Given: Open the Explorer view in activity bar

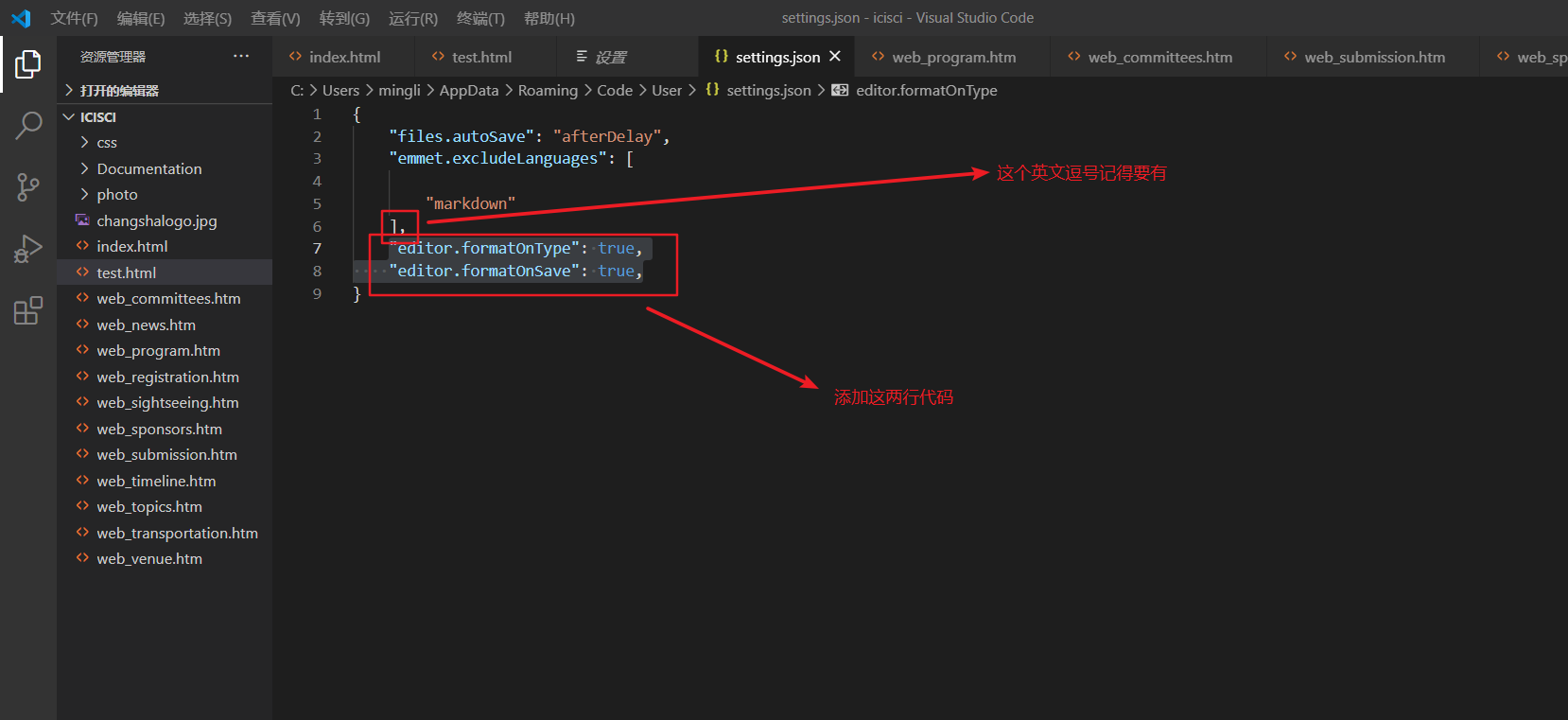Looking at the screenshot, I should pos(28,64).
